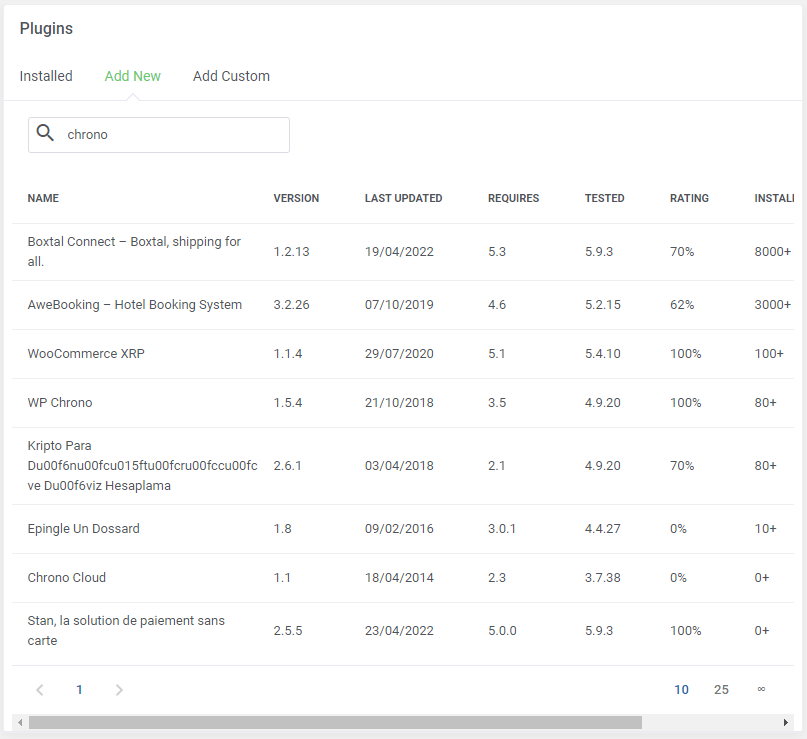
Task: Click installs 10+ cell
Action: pyautogui.click(x=765, y=529)
